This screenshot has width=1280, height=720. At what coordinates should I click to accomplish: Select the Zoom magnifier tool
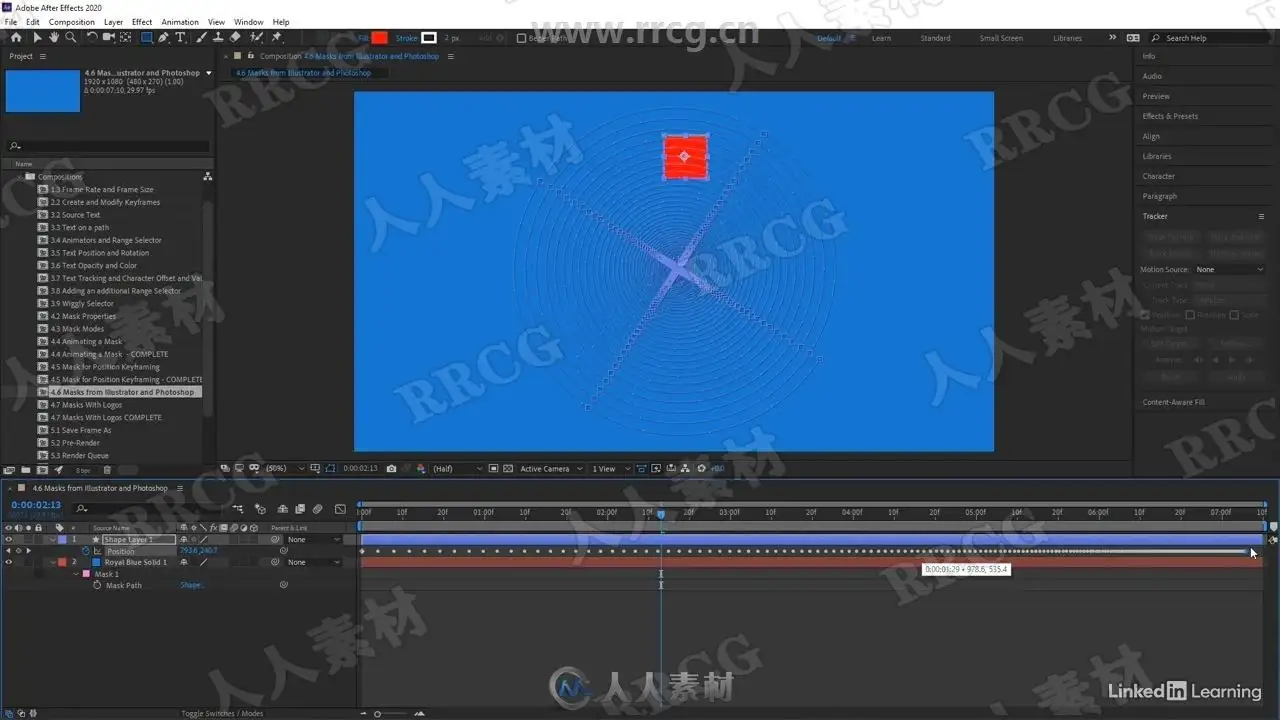pyautogui.click(x=70, y=38)
